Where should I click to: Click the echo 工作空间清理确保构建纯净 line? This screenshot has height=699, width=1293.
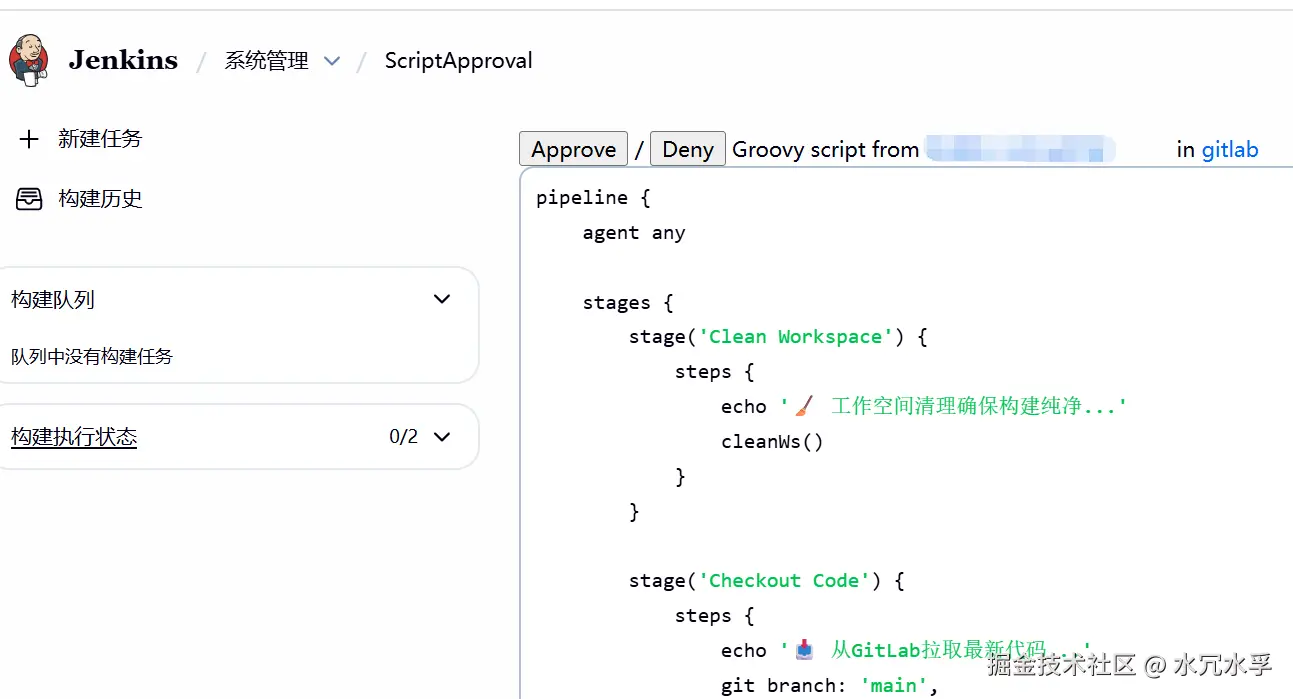pyautogui.click(x=924, y=406)
